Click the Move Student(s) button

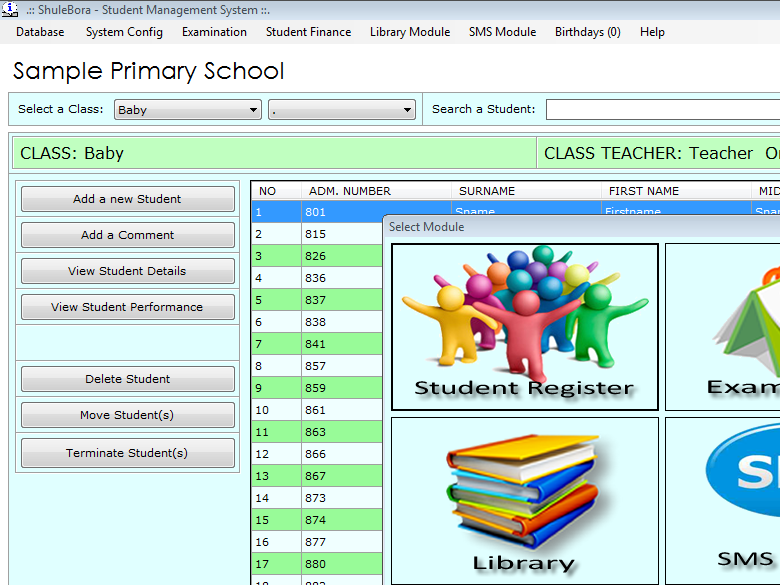pyautogui.click(x=127, y=415)
